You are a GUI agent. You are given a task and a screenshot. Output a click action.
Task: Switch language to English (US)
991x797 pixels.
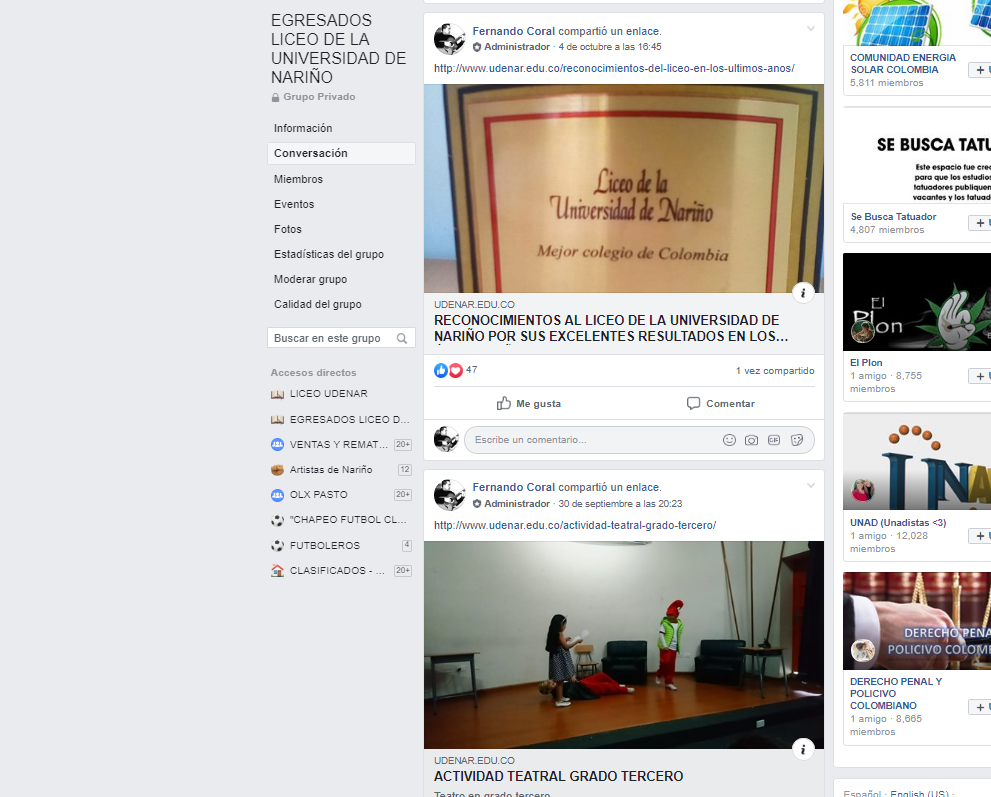[919, 793]
